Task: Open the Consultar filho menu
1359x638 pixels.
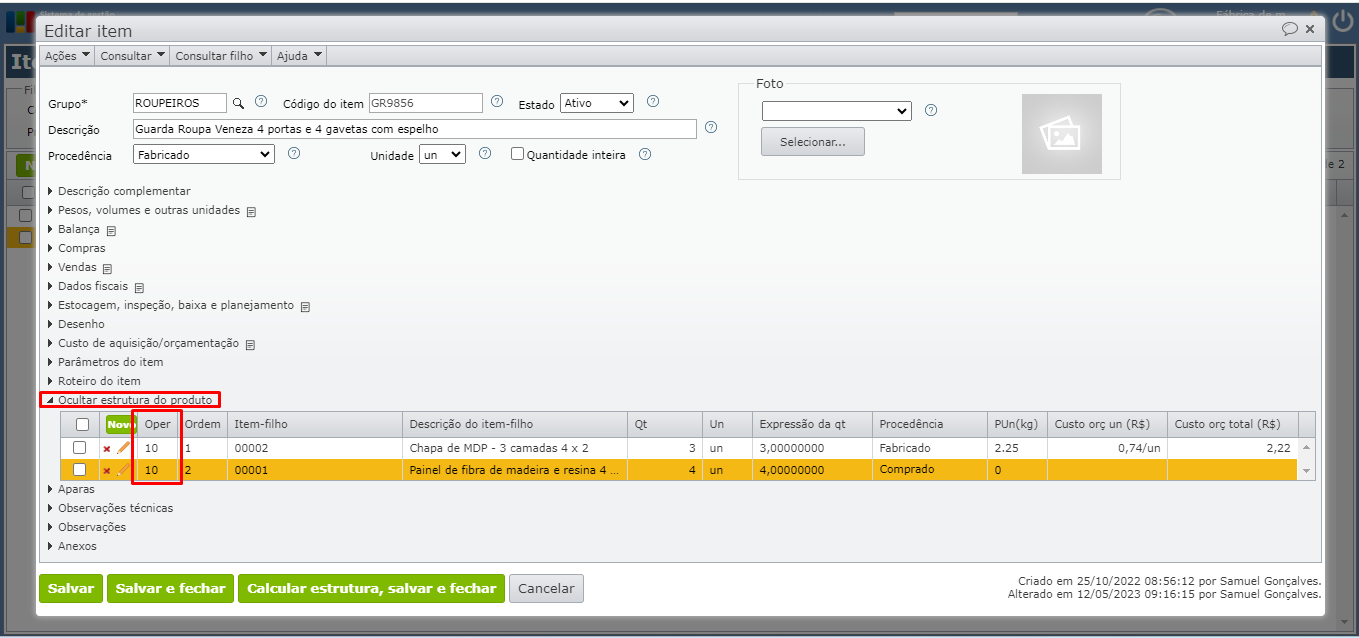Action: pos(220,56)
